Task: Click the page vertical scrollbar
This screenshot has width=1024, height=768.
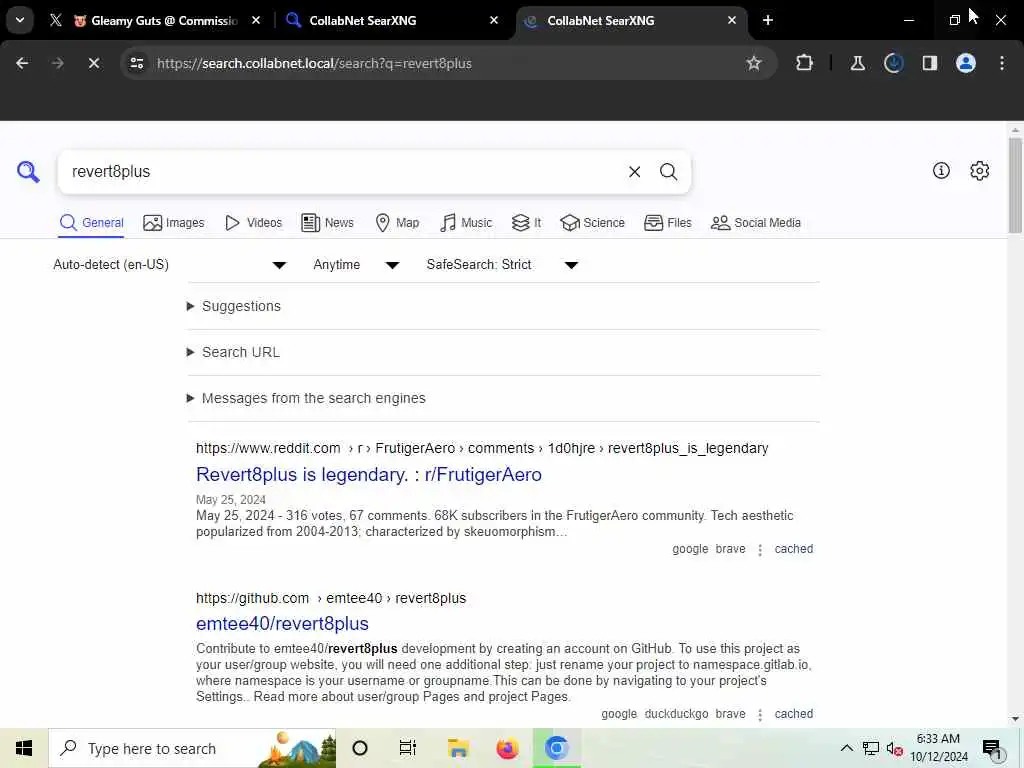Action: point(1015,185)
